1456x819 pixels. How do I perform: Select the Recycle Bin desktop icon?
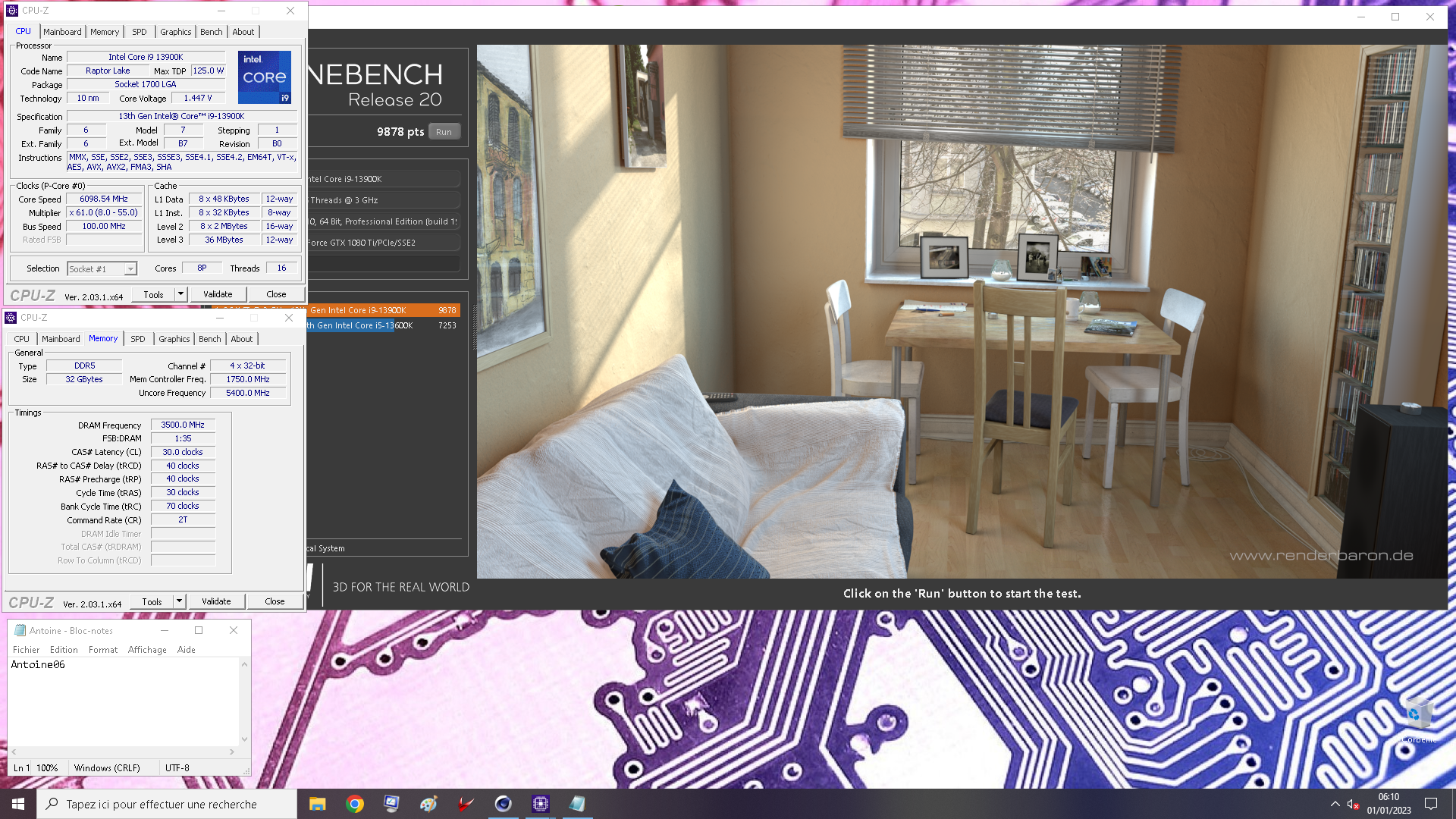(x=1418, y=720)
